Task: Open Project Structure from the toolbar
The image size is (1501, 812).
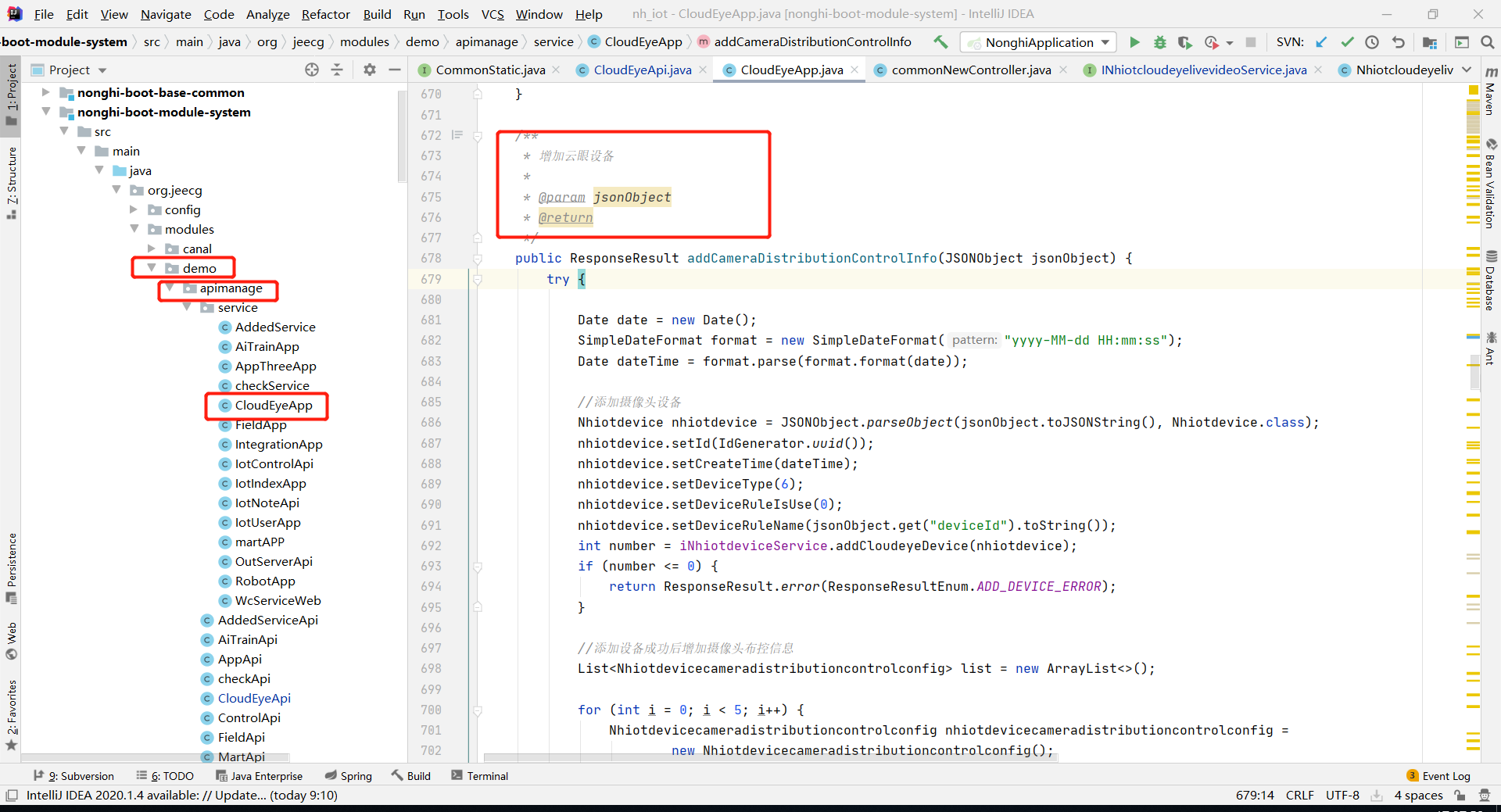Action: point(1430,42)
